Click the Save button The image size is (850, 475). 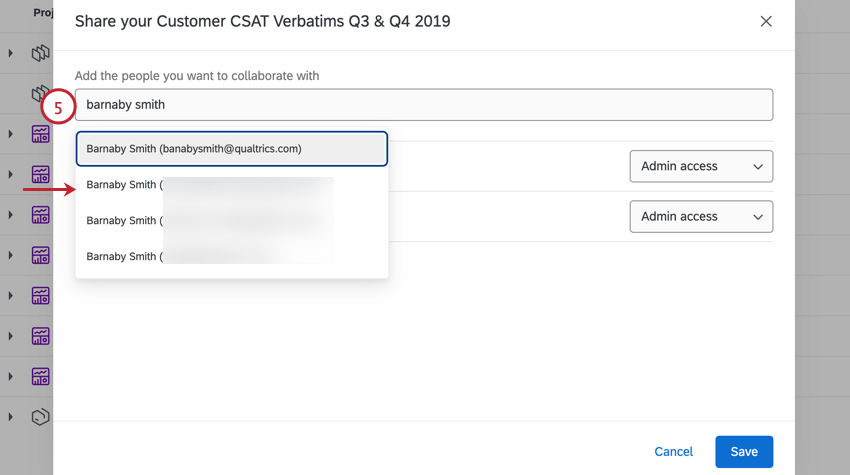(744, 452)
